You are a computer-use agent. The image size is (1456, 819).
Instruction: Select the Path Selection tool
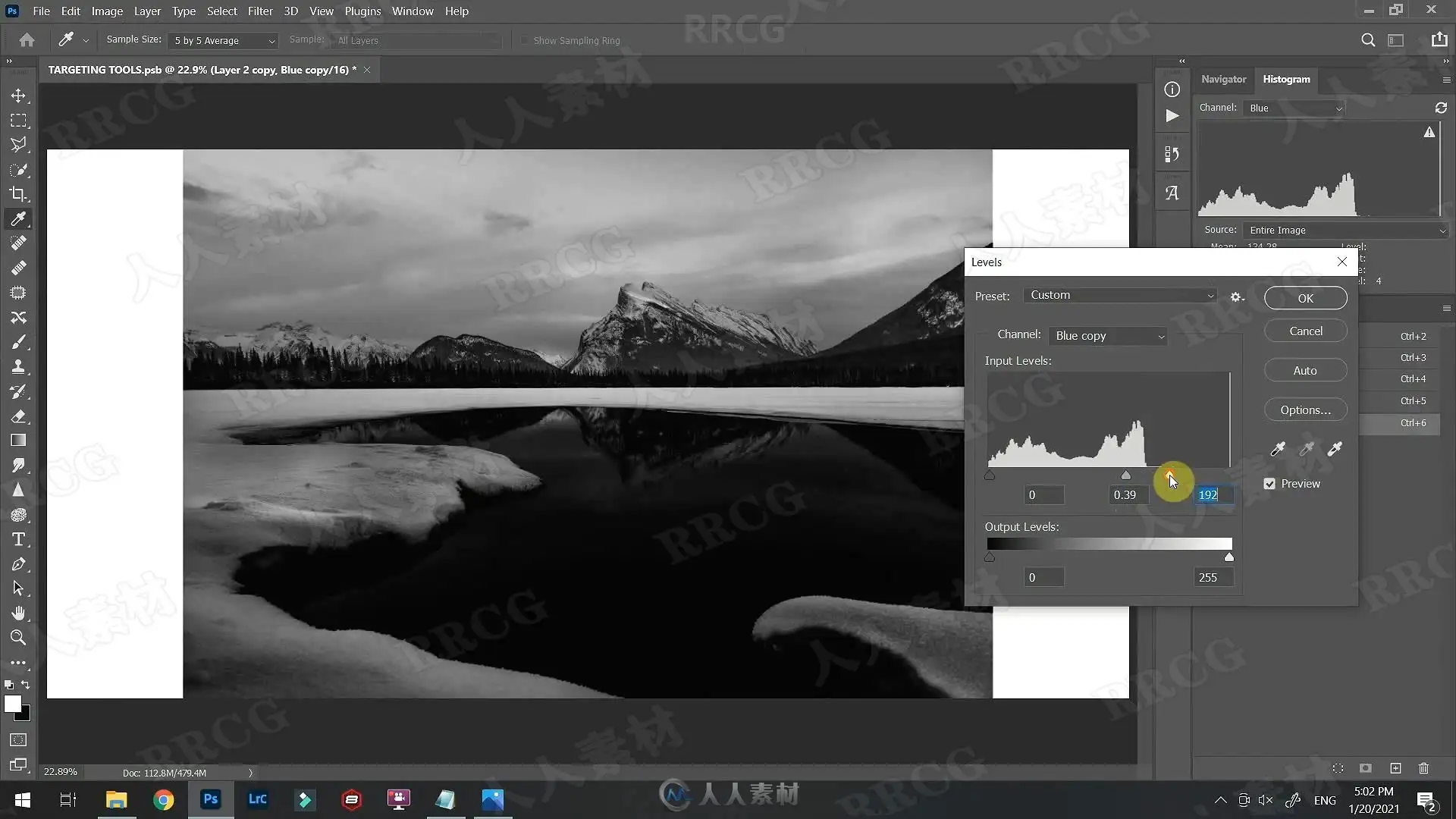tap(19, 588)
